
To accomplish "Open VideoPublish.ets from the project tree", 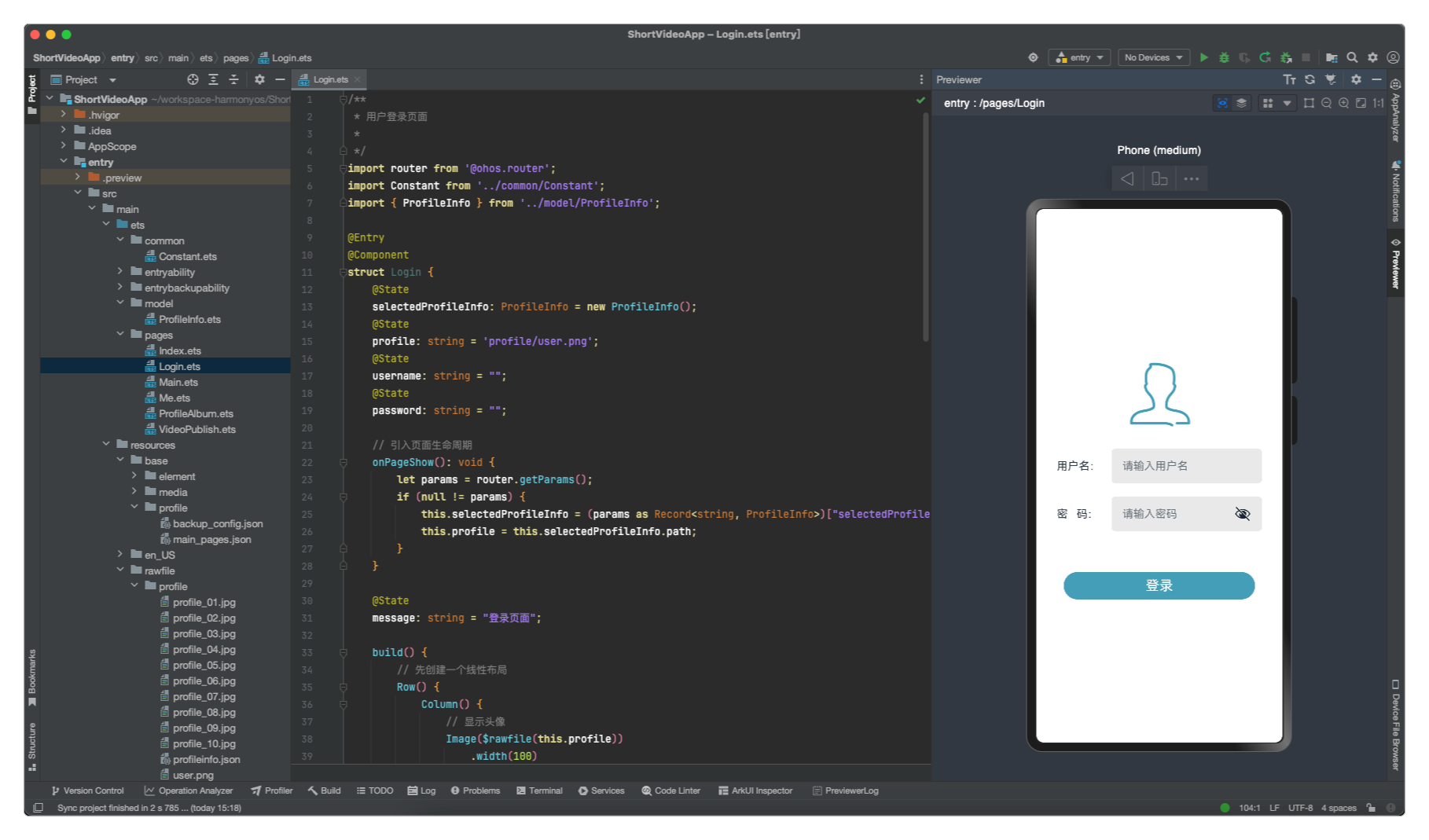I will click(x=197, y=429).
